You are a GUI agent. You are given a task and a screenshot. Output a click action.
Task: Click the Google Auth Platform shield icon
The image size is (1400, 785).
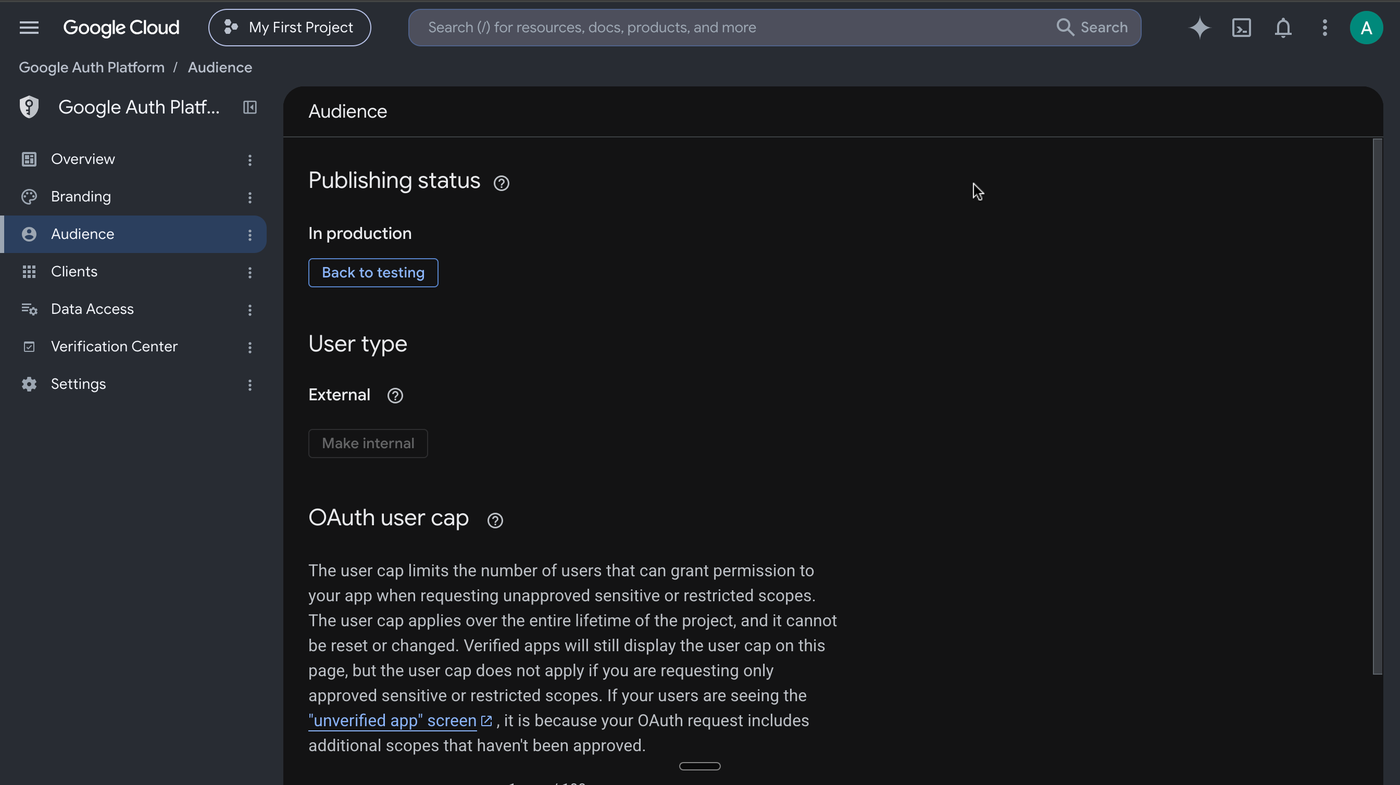pos(29,107)
